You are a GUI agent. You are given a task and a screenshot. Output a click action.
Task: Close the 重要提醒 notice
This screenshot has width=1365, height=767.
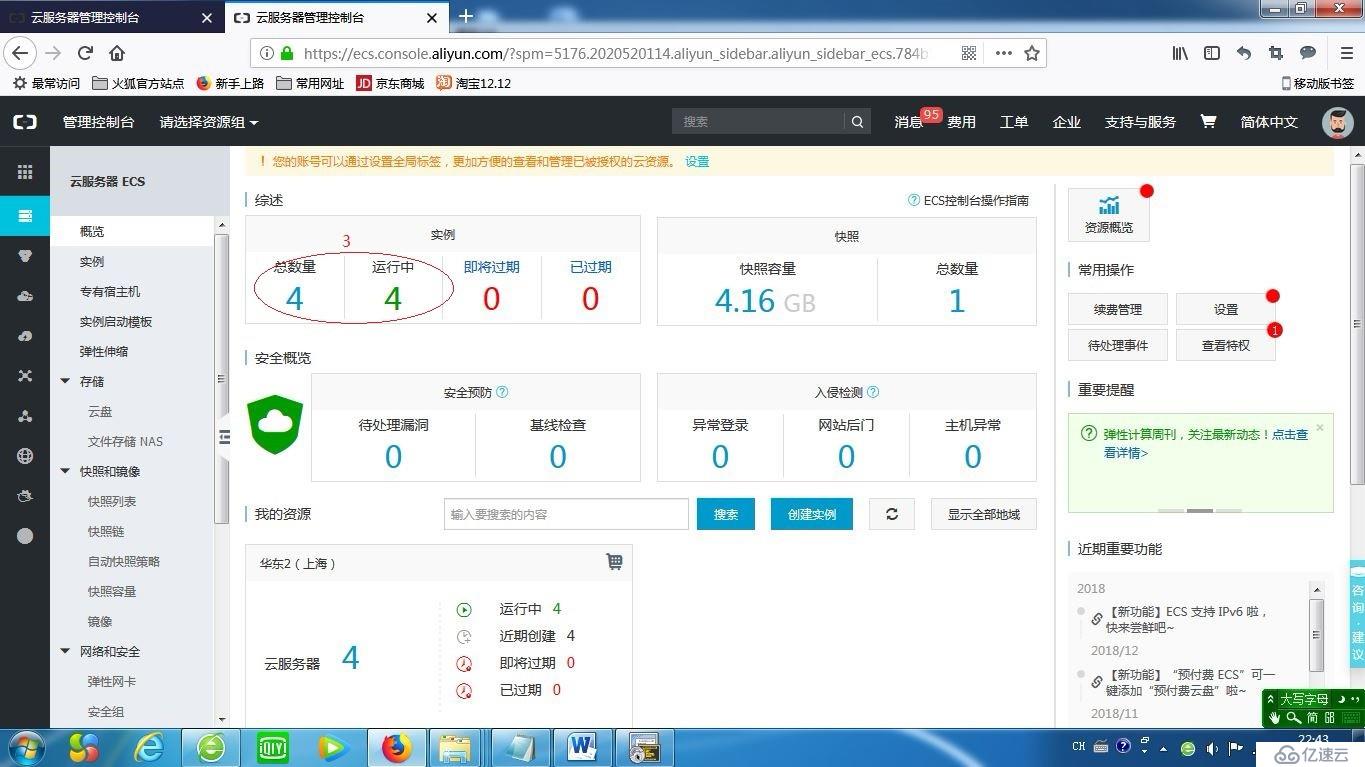[1320, 428]
